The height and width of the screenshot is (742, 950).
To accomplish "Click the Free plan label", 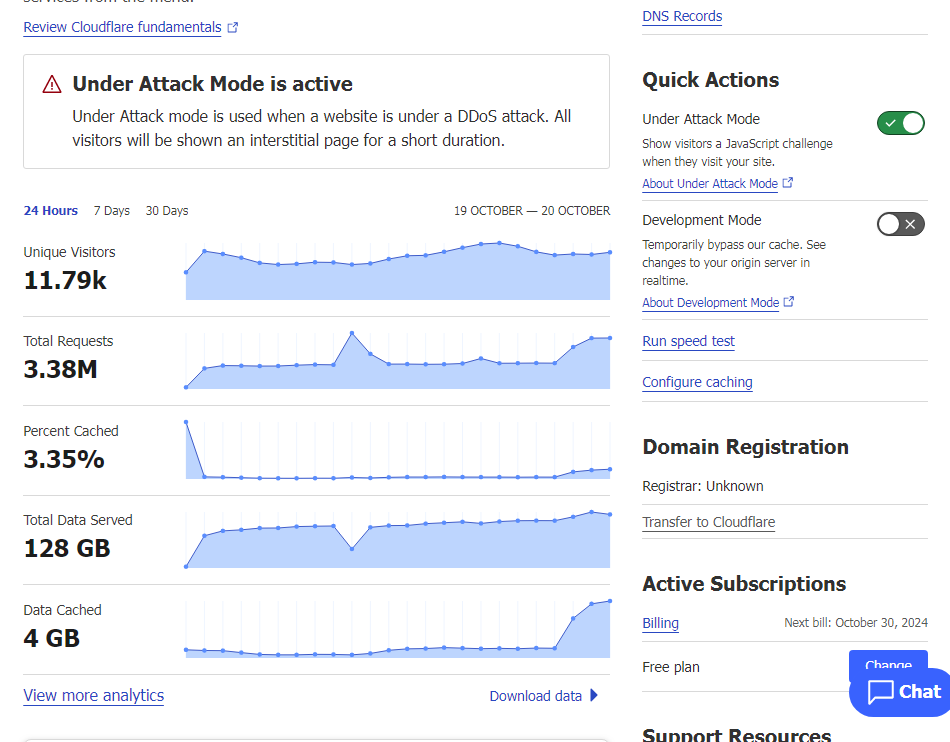I will pyautogui.click(x=671, y=667).
